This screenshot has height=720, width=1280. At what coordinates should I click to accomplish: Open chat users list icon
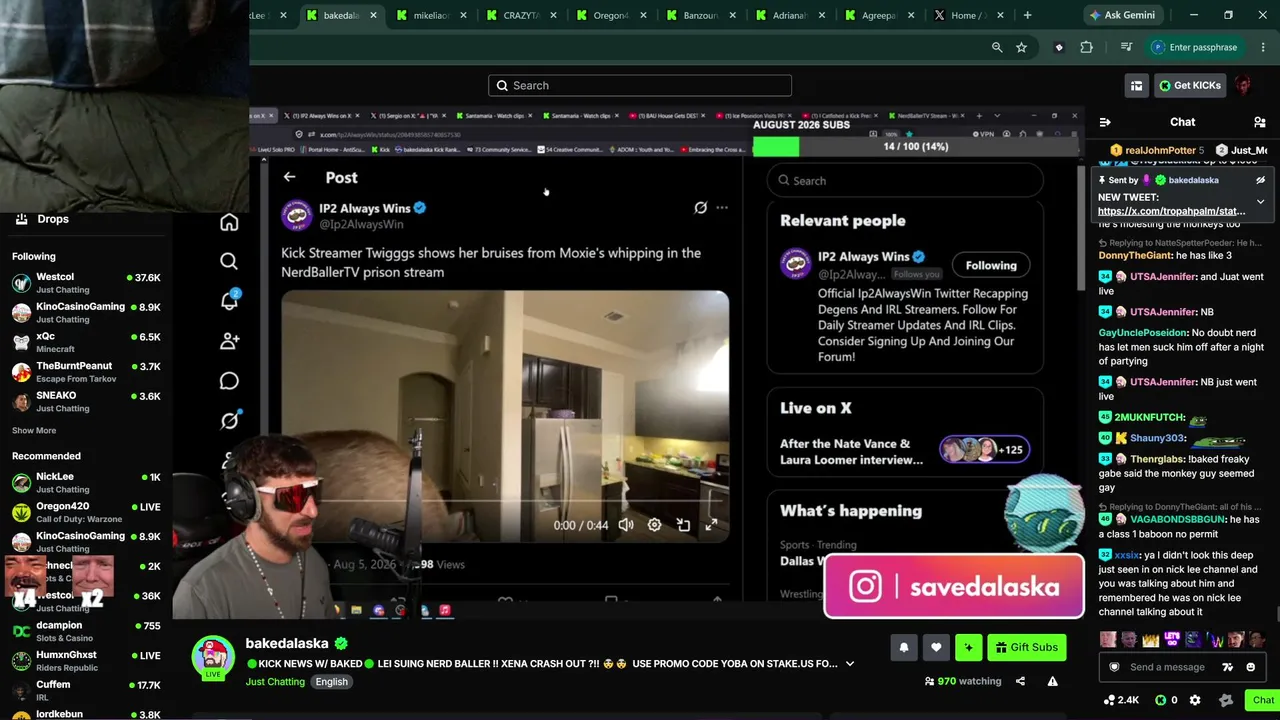pyautogui.click(x=1259, y=122)
